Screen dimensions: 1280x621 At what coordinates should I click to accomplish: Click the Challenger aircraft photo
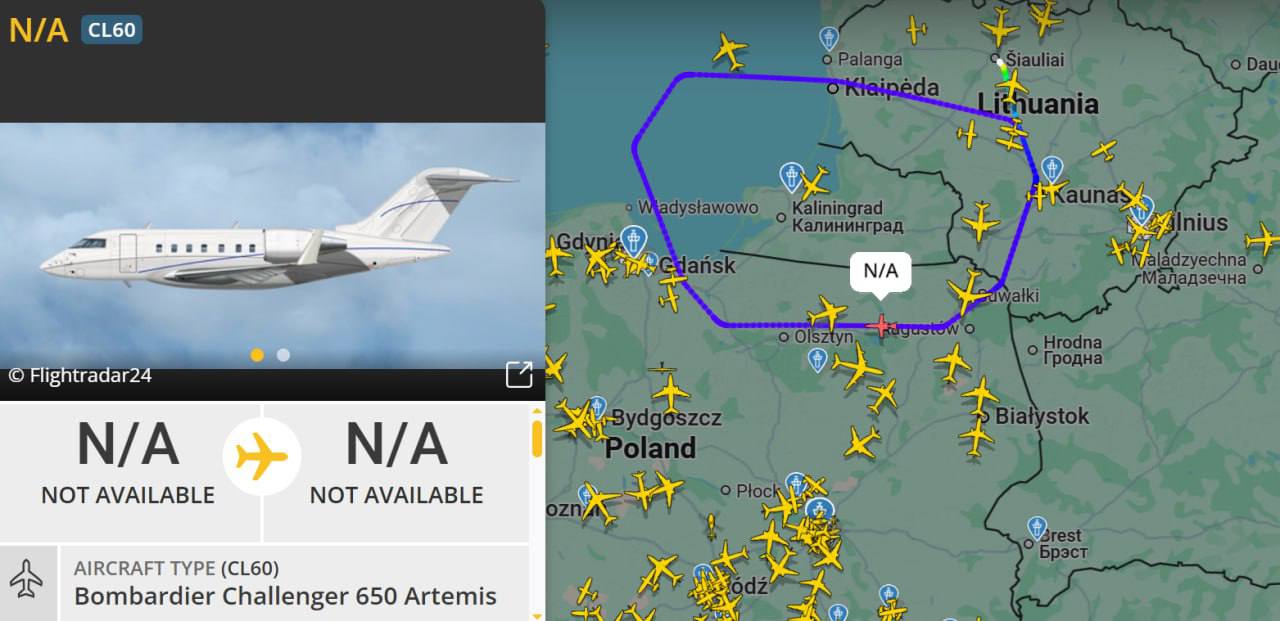[272, 246]
